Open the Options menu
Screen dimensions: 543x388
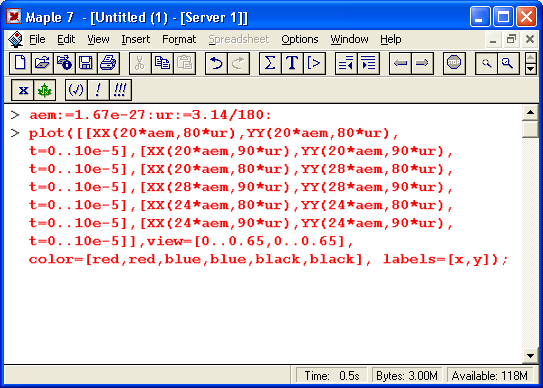(300, 39)
